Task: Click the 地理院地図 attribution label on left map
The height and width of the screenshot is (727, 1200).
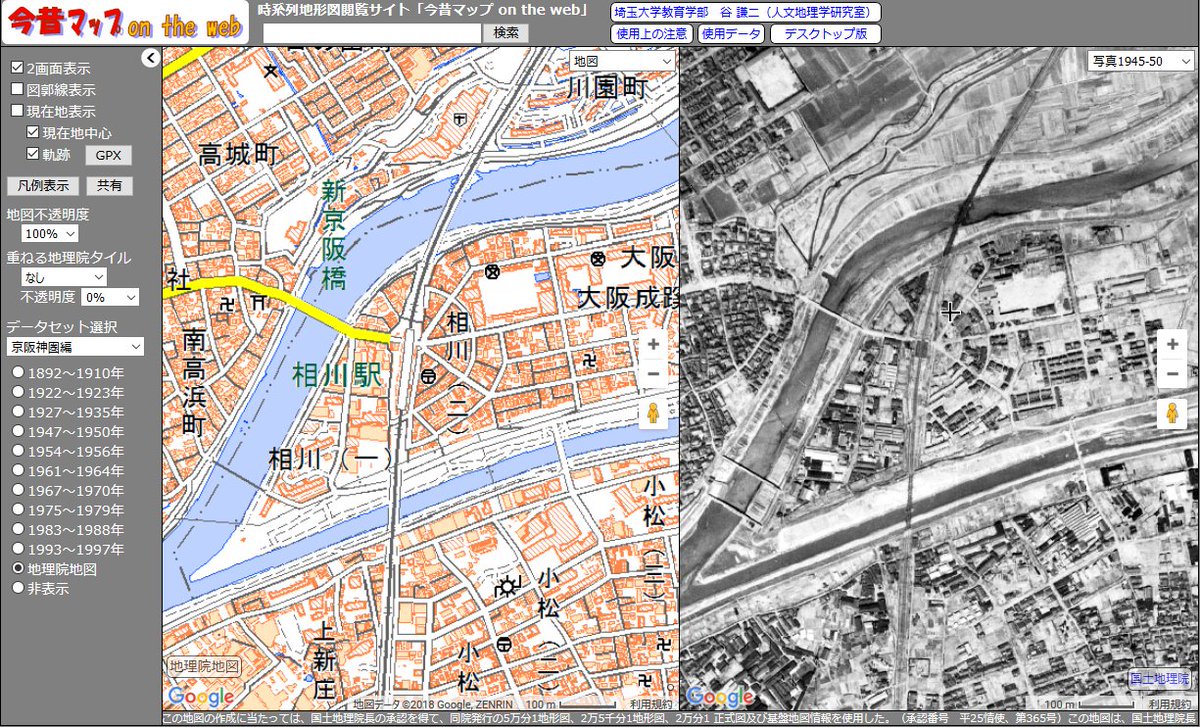Action: click(204, 666)
